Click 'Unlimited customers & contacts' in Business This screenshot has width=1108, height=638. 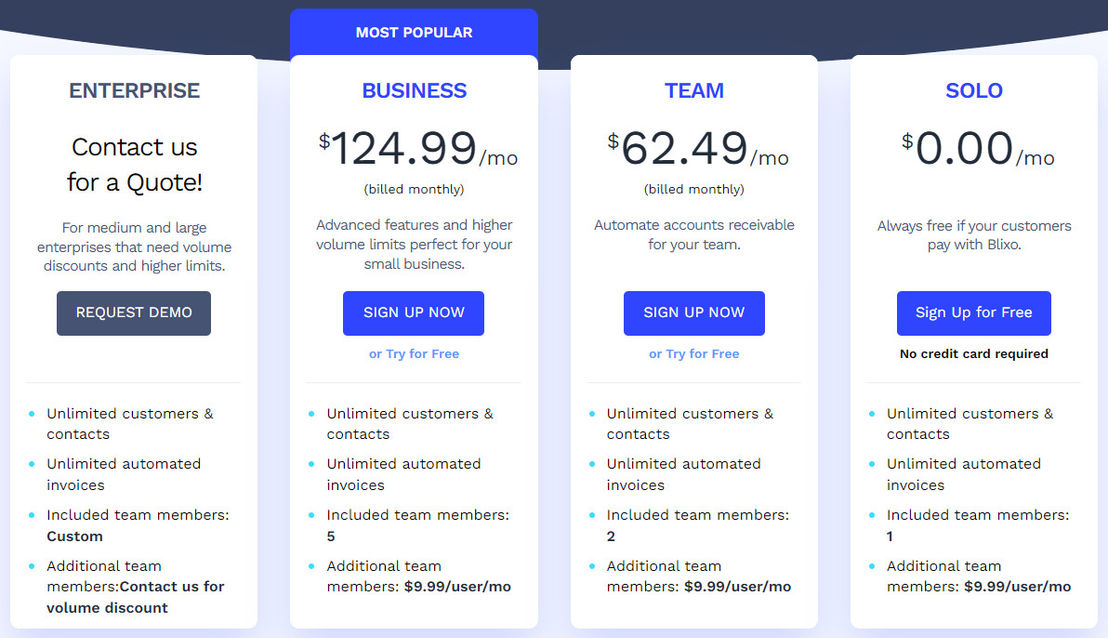[x=410, y=423]
